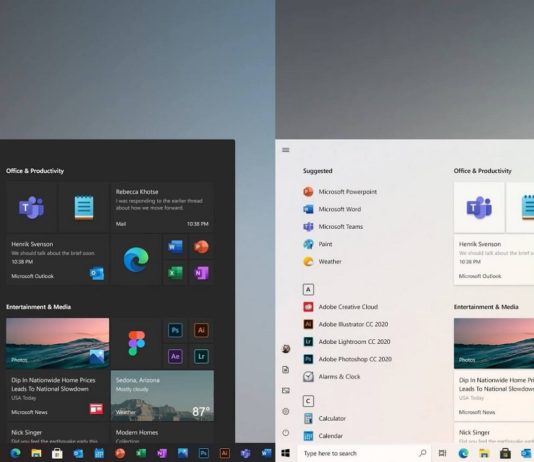The width and height of the screenshot is (534, 462).
Task: Open the small Word tile in dark menu
Action: (175, 246)
